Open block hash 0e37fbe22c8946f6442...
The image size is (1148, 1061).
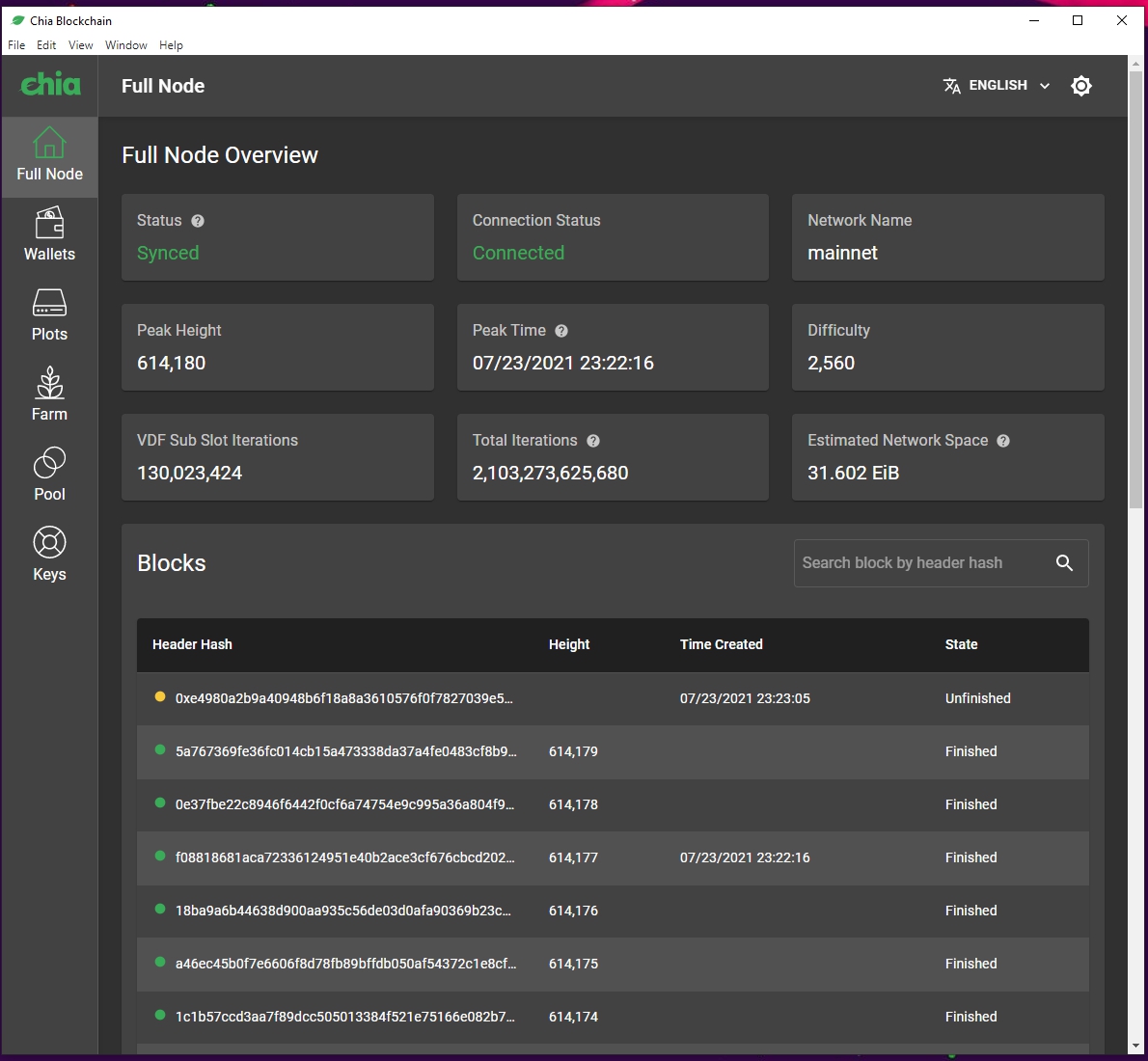click(344, 804)
